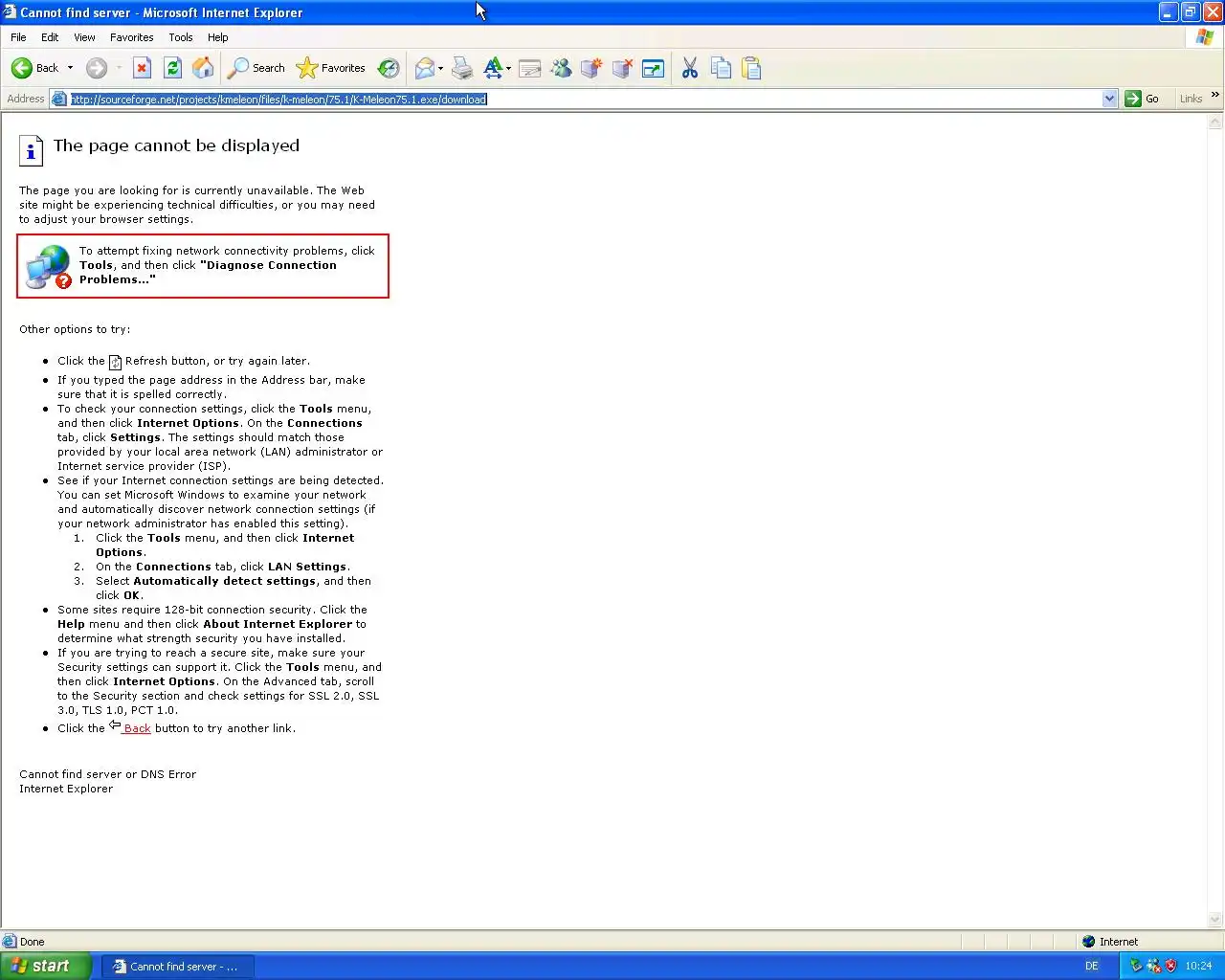This screenshot has height=980, width=1225.
Task: Click the Refresh icon in the error text
Action: click(115, 362)
